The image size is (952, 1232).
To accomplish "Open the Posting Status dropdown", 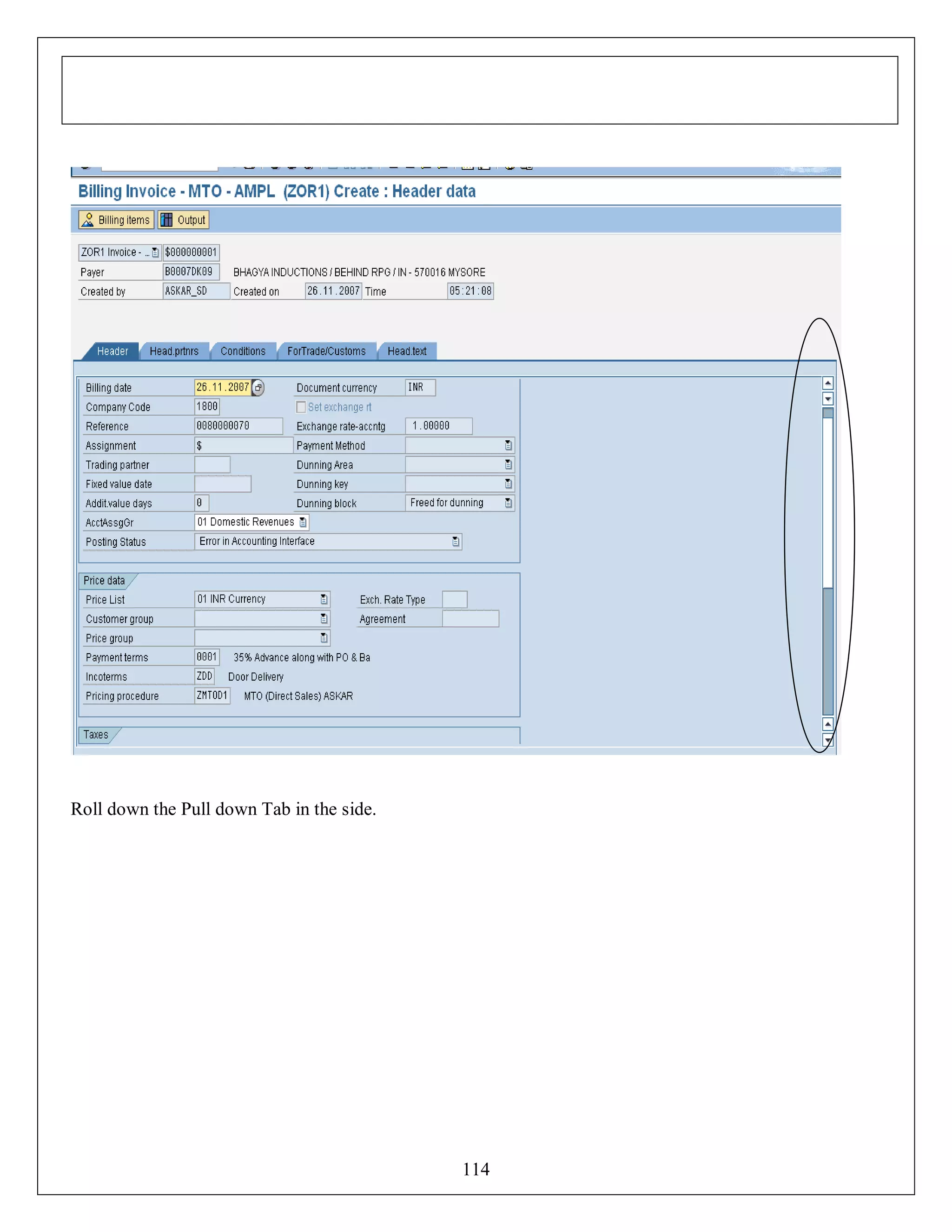I will coord(456,542).
